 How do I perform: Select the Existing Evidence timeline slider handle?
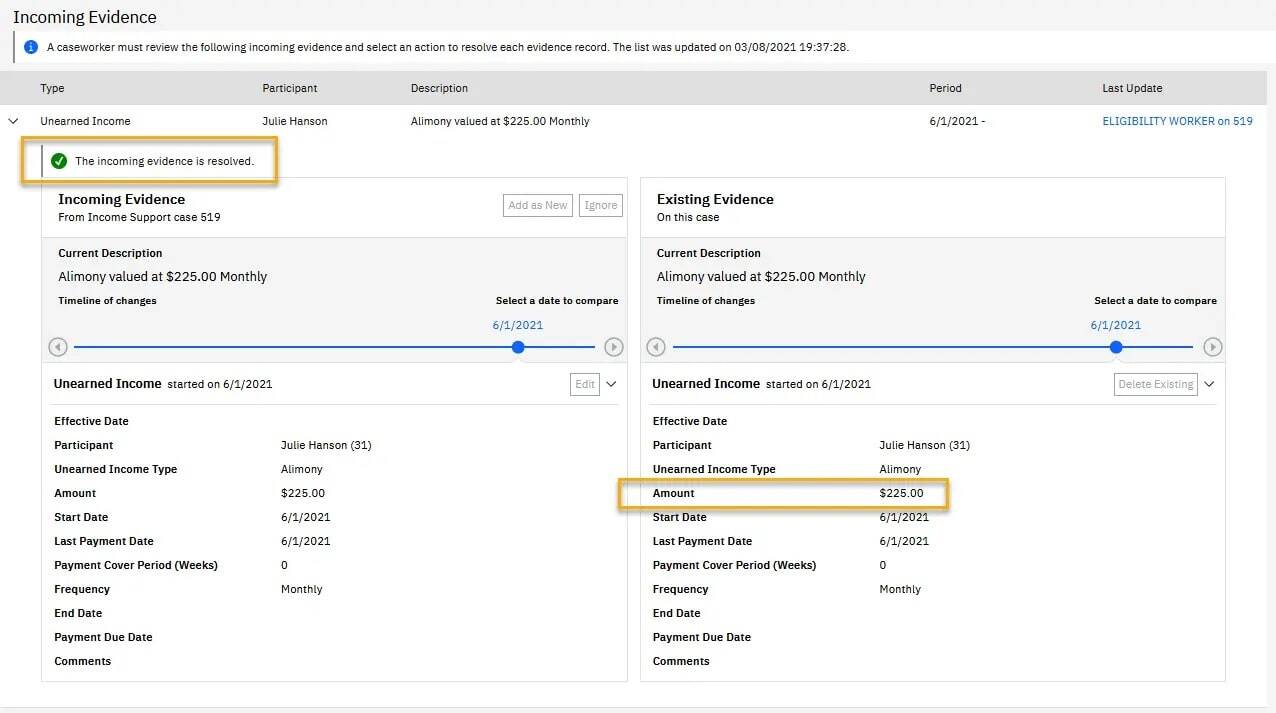coord(1116,347)
